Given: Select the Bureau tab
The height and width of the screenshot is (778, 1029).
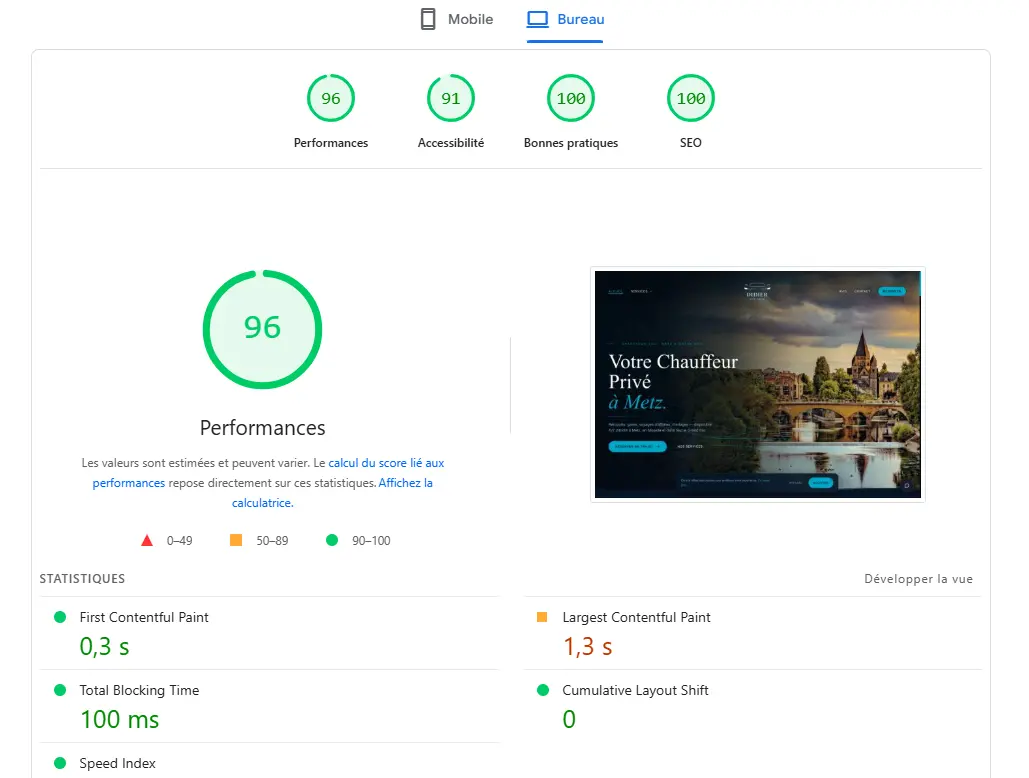Looking at the screenshot, I should click(x=565, y=19).
